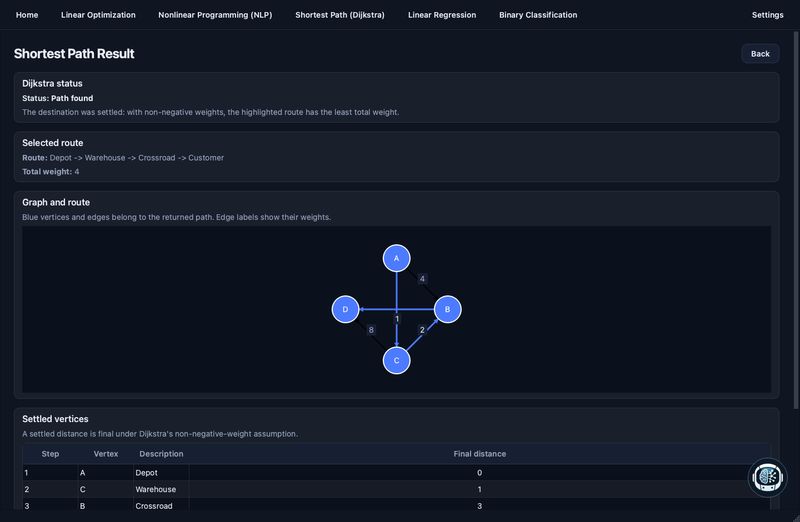Go to the Home page
800x522 pixels.
27,15
